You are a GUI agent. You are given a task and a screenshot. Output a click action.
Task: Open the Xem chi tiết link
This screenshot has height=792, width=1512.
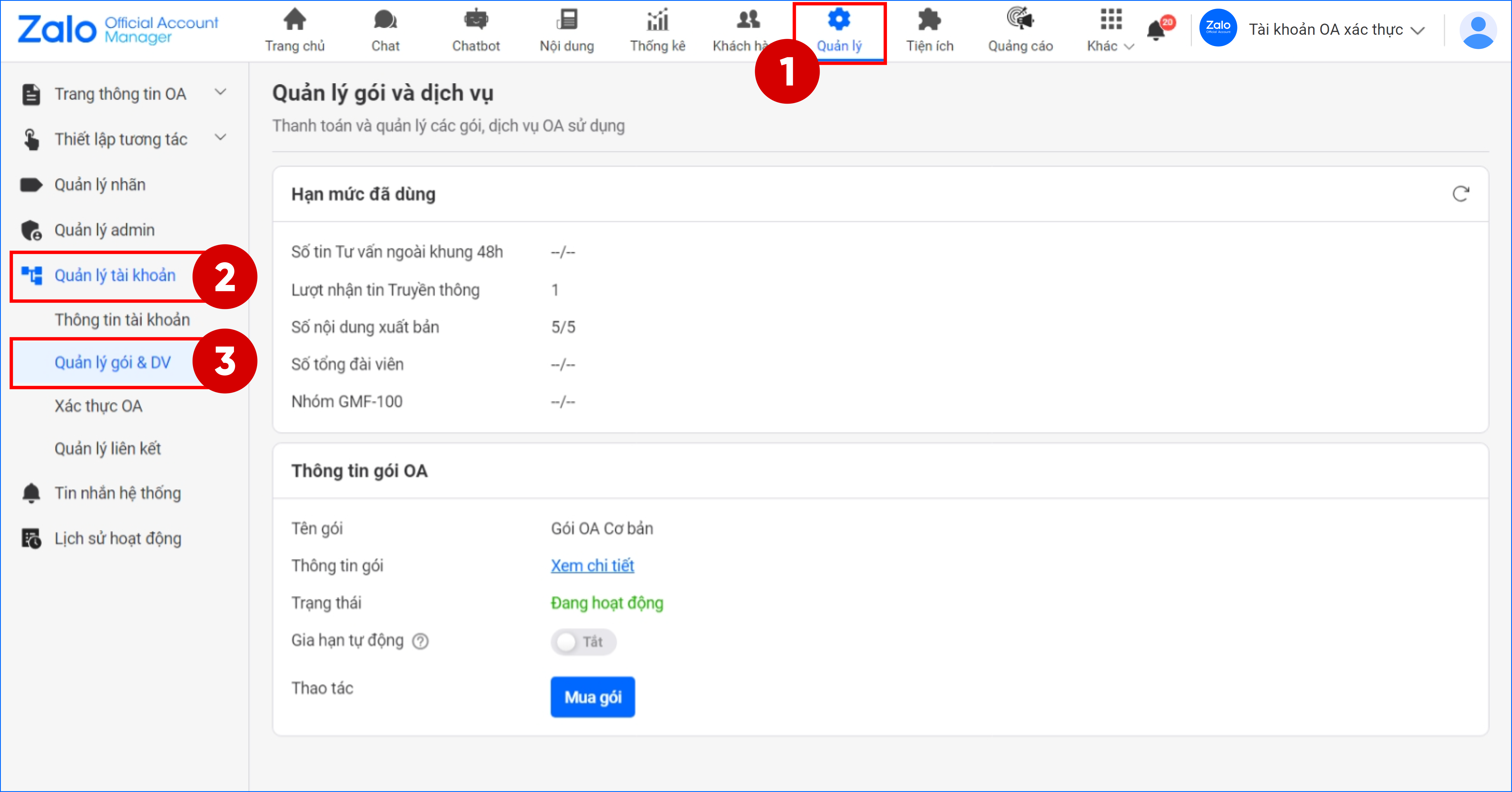pyautogui.click(x=592, y=565)
